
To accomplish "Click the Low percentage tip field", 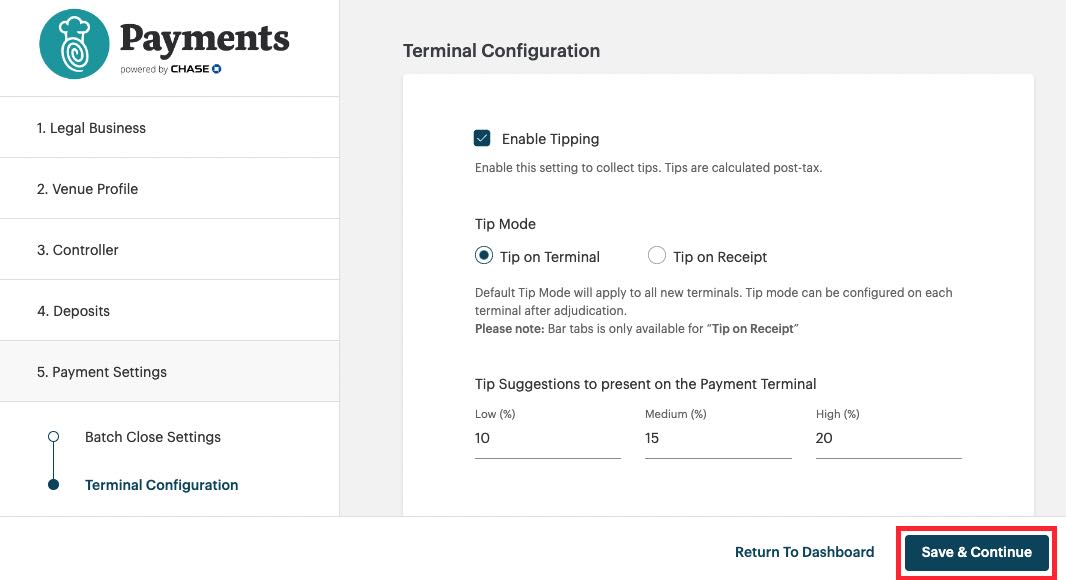I will 547,438.
